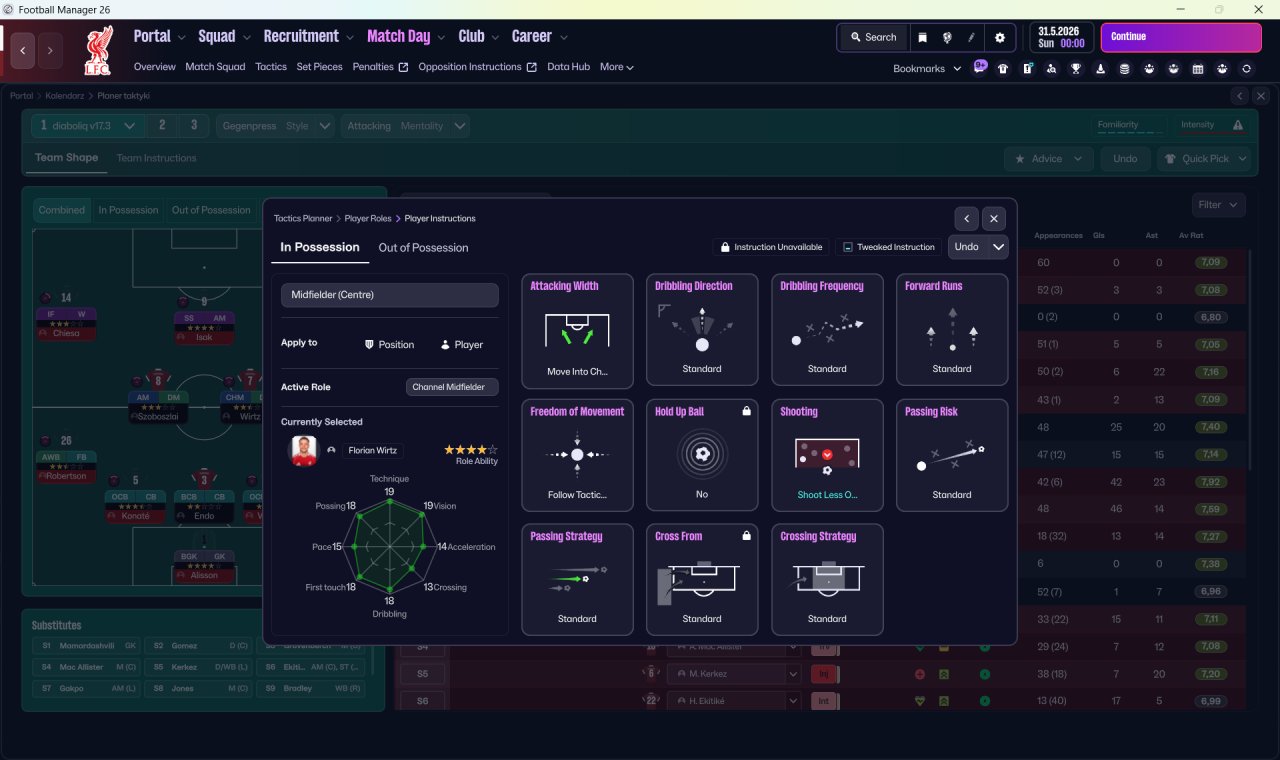
Task: Select tactic slot 3
Action: (194, 126)
